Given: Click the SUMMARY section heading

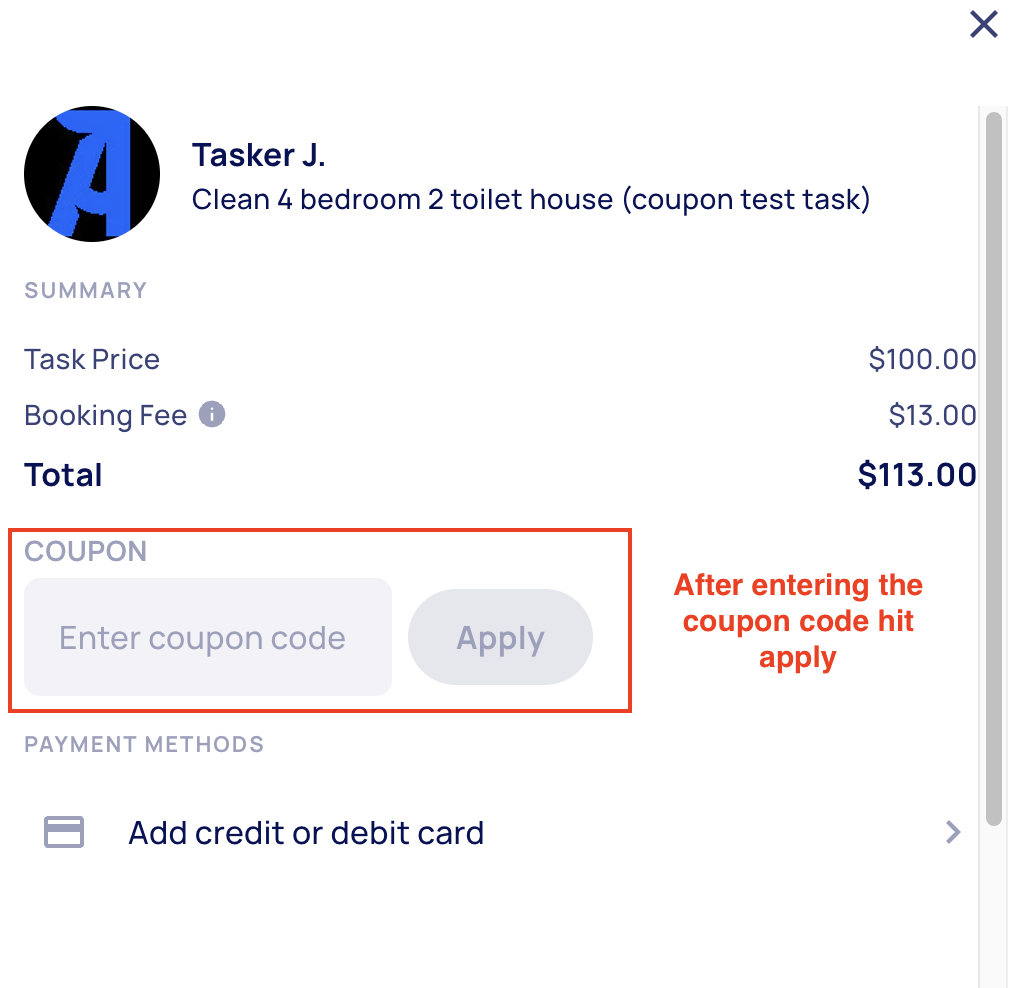Looking at the screenshot, I should click(86, 291).
